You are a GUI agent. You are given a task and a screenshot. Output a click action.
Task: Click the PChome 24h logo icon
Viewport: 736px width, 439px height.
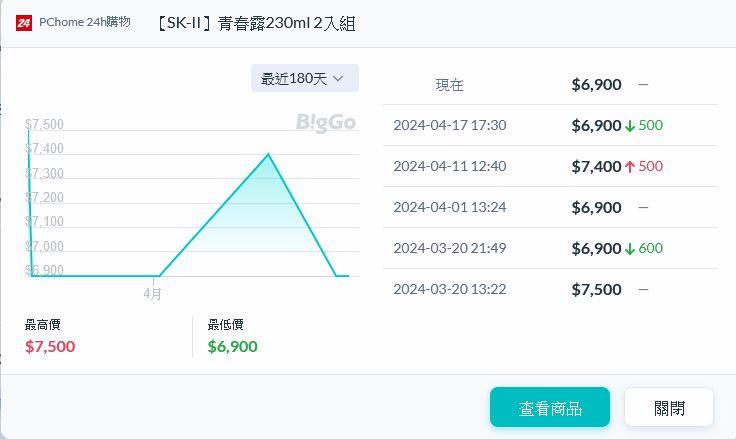click(x=24, y=22)
